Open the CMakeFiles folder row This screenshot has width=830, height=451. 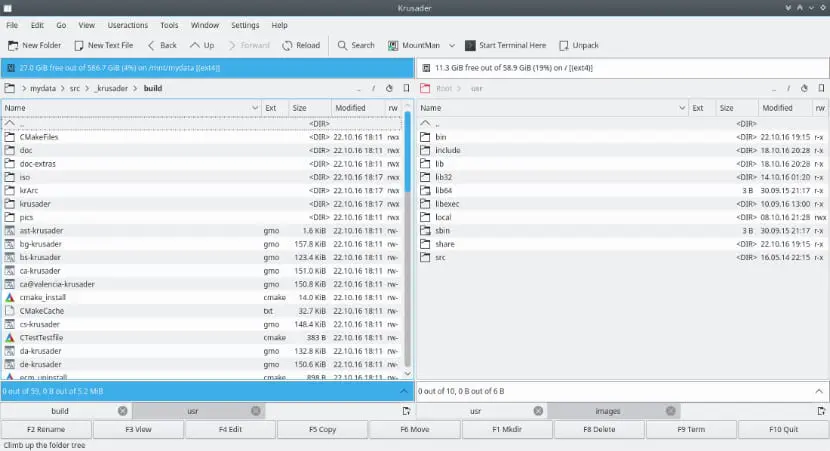(x=202, y=137)
